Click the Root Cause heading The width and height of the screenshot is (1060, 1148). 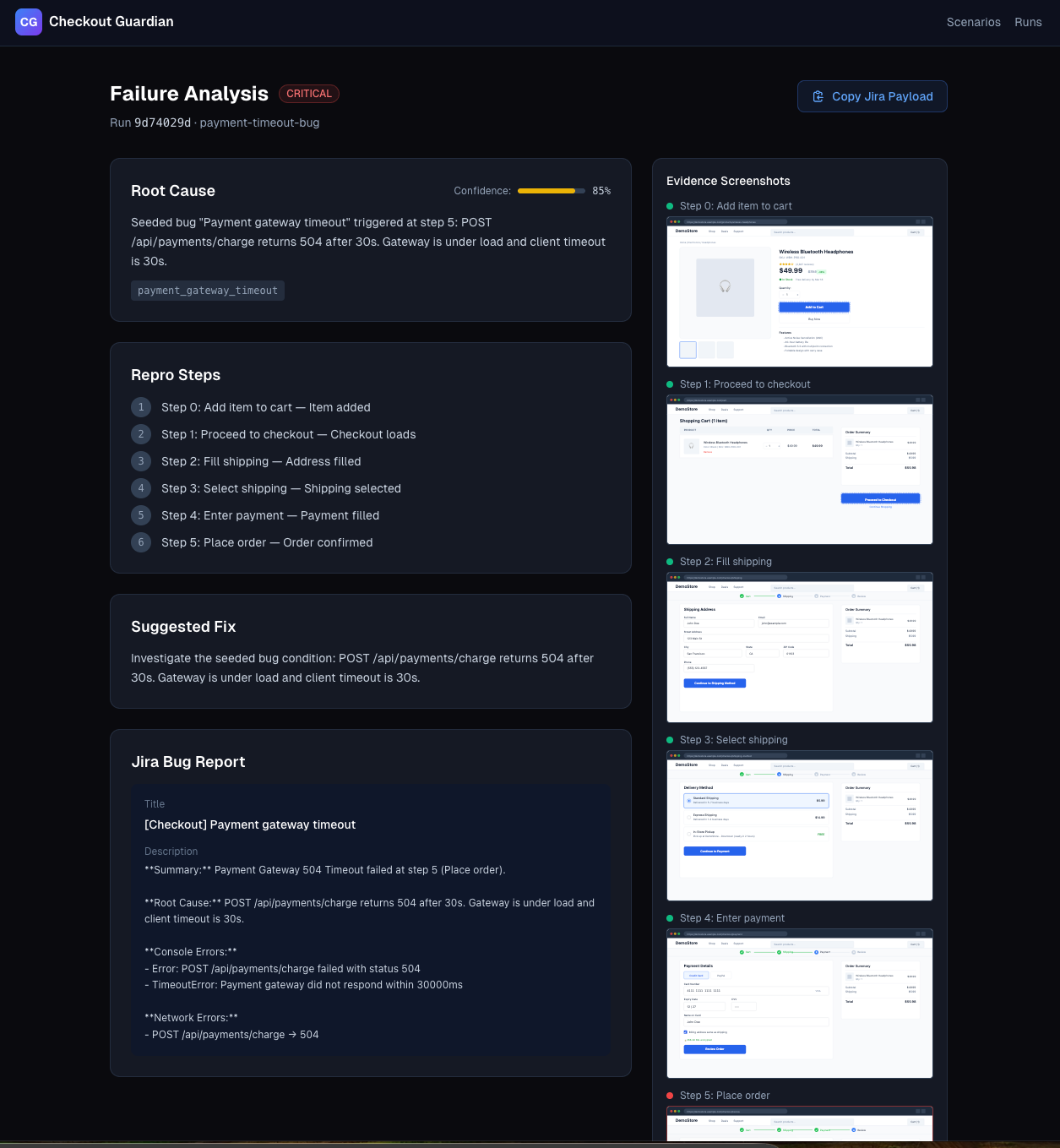coord(173,191)
